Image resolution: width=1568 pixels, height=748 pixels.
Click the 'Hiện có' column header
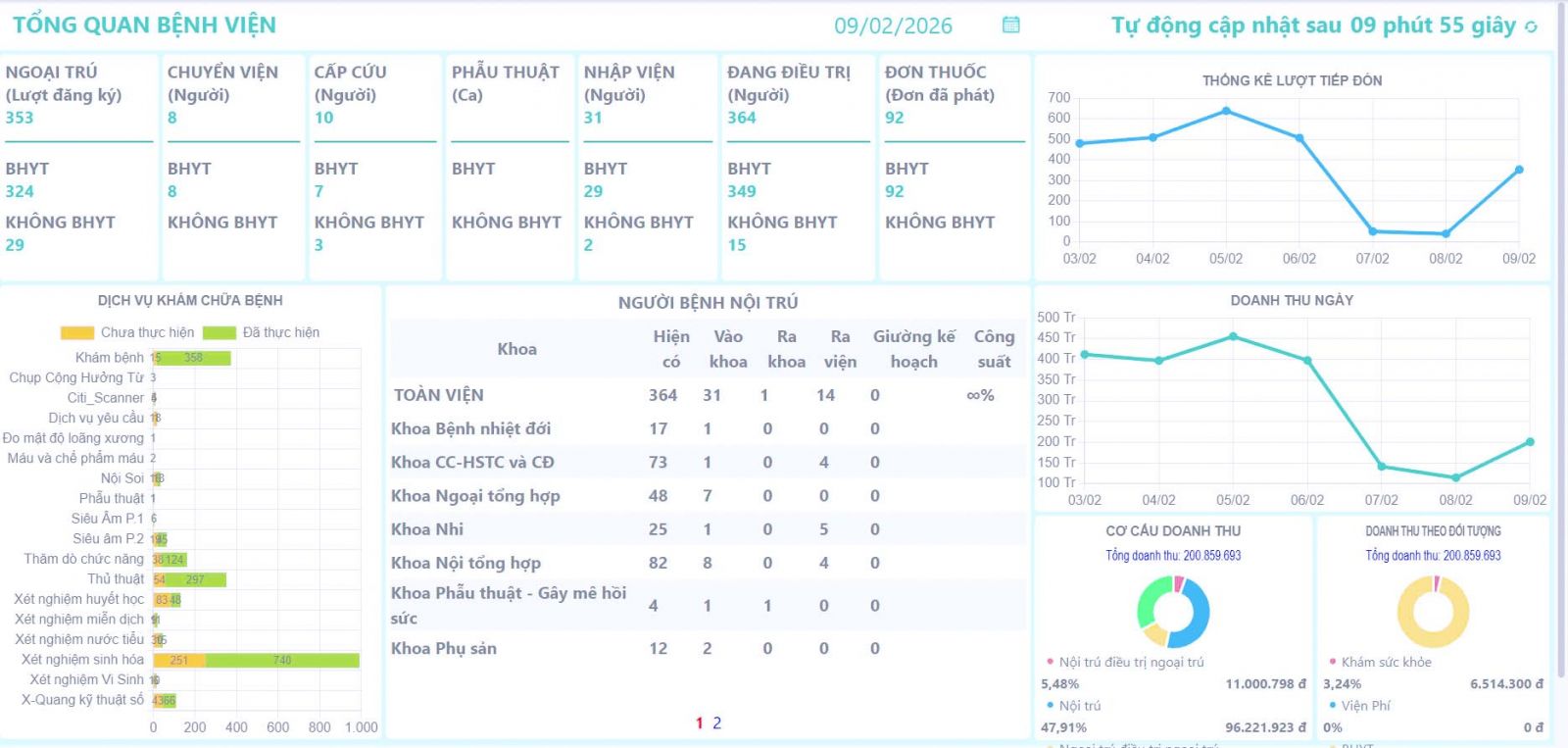671,349
